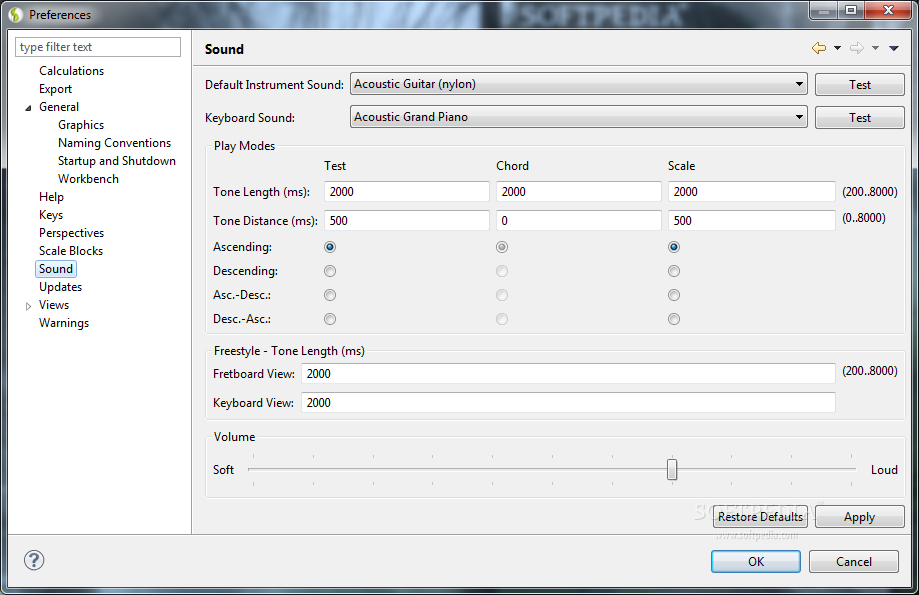The width and height of the screenshot is (919, 595).
Task: Open Help preferences page
Action: coord(51,197)
